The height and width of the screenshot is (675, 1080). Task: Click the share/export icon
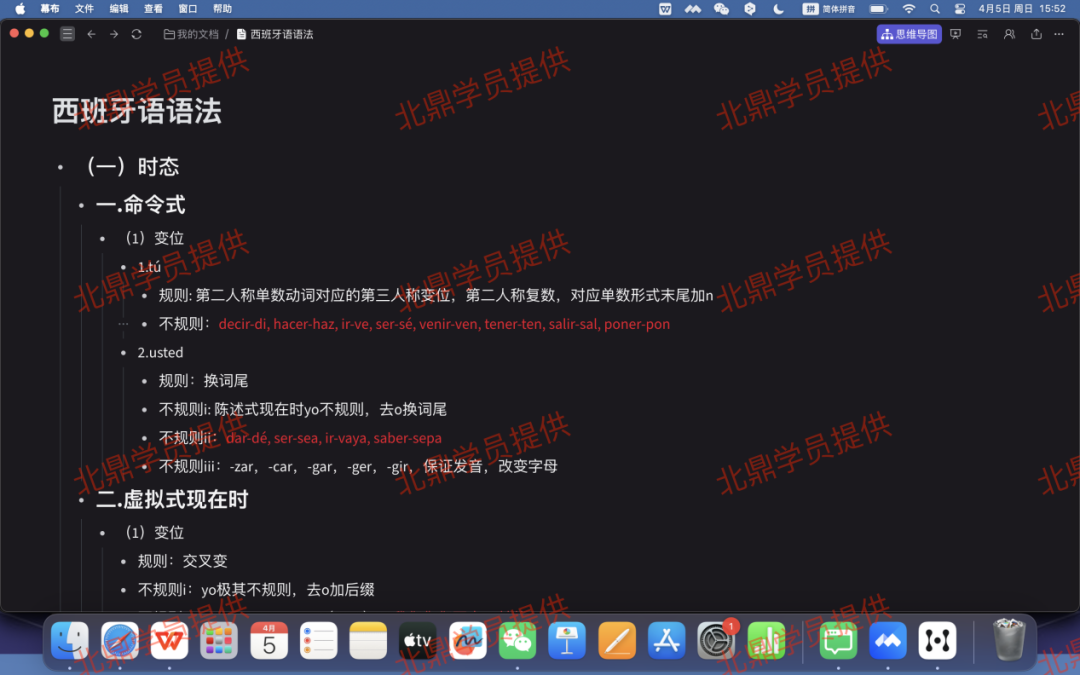coord(1036,34)
